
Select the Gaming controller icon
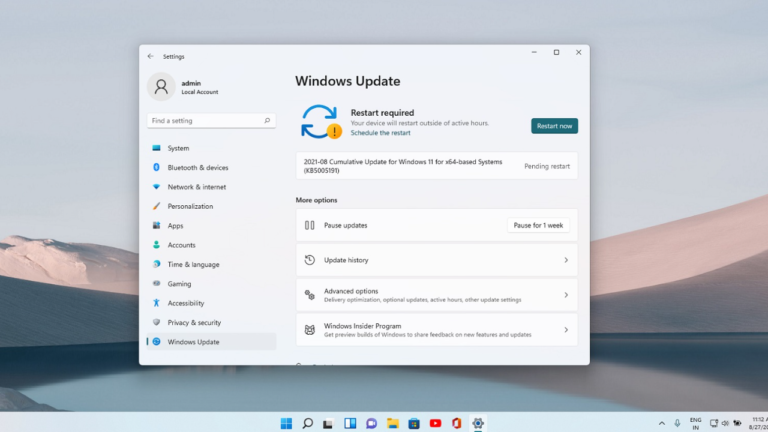coord(156,283)
